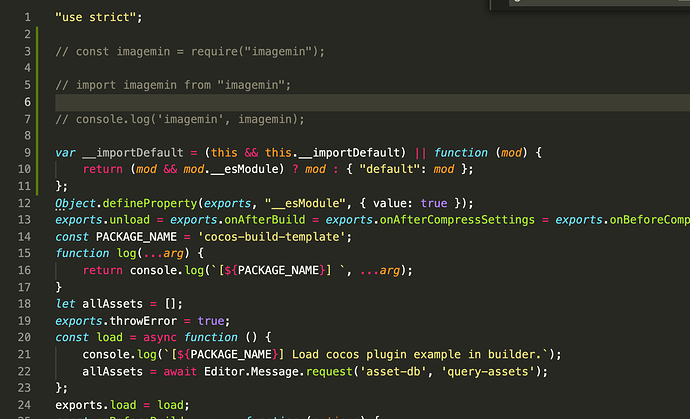The width and height of the screenshot is (690, 419).
Task: Click the return keyword on line 16
Action: coord(103,270)
